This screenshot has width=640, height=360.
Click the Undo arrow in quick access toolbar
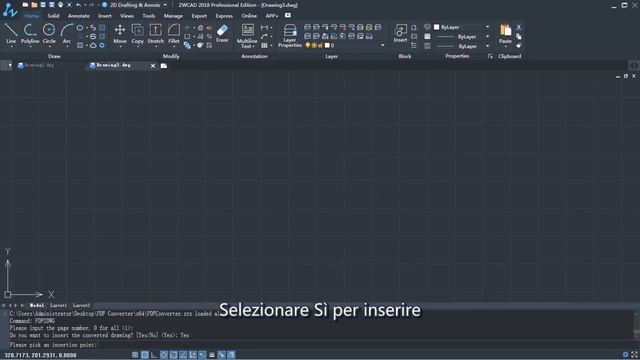(78, 5)
